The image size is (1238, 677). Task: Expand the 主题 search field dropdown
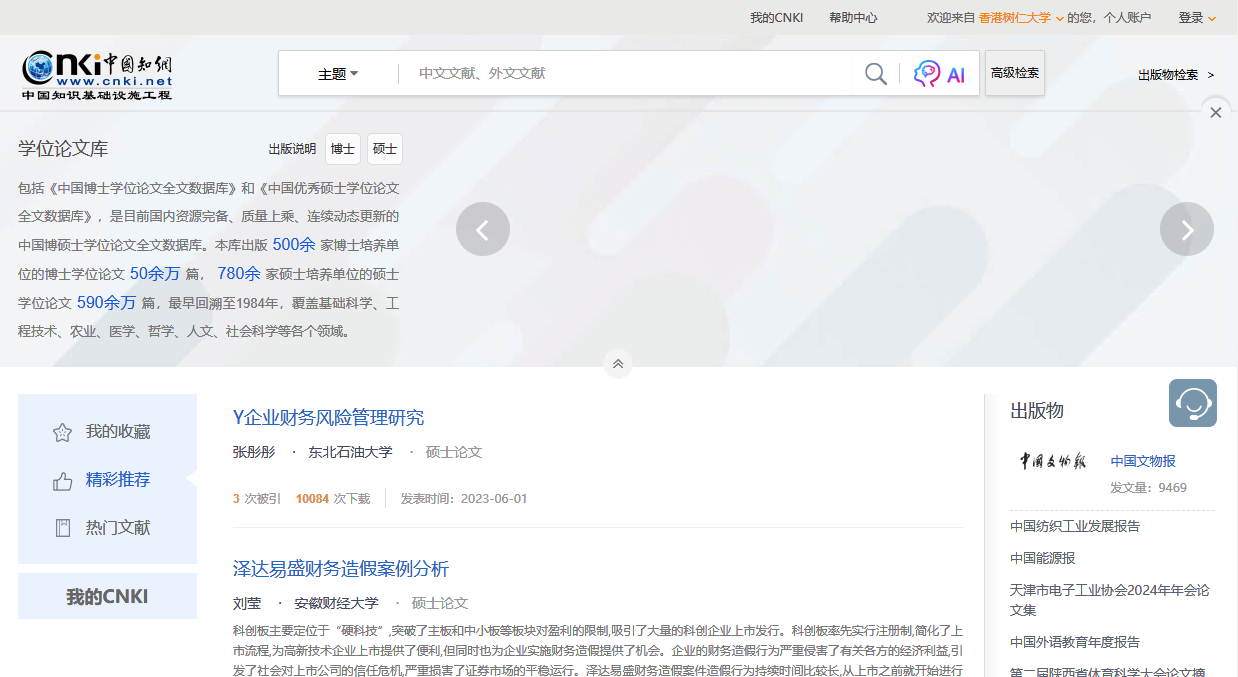tap(338, 74)
